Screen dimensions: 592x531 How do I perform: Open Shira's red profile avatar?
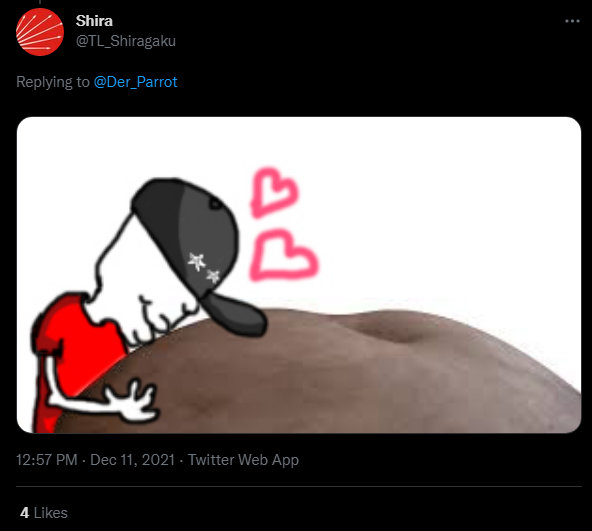click(40, 32)
